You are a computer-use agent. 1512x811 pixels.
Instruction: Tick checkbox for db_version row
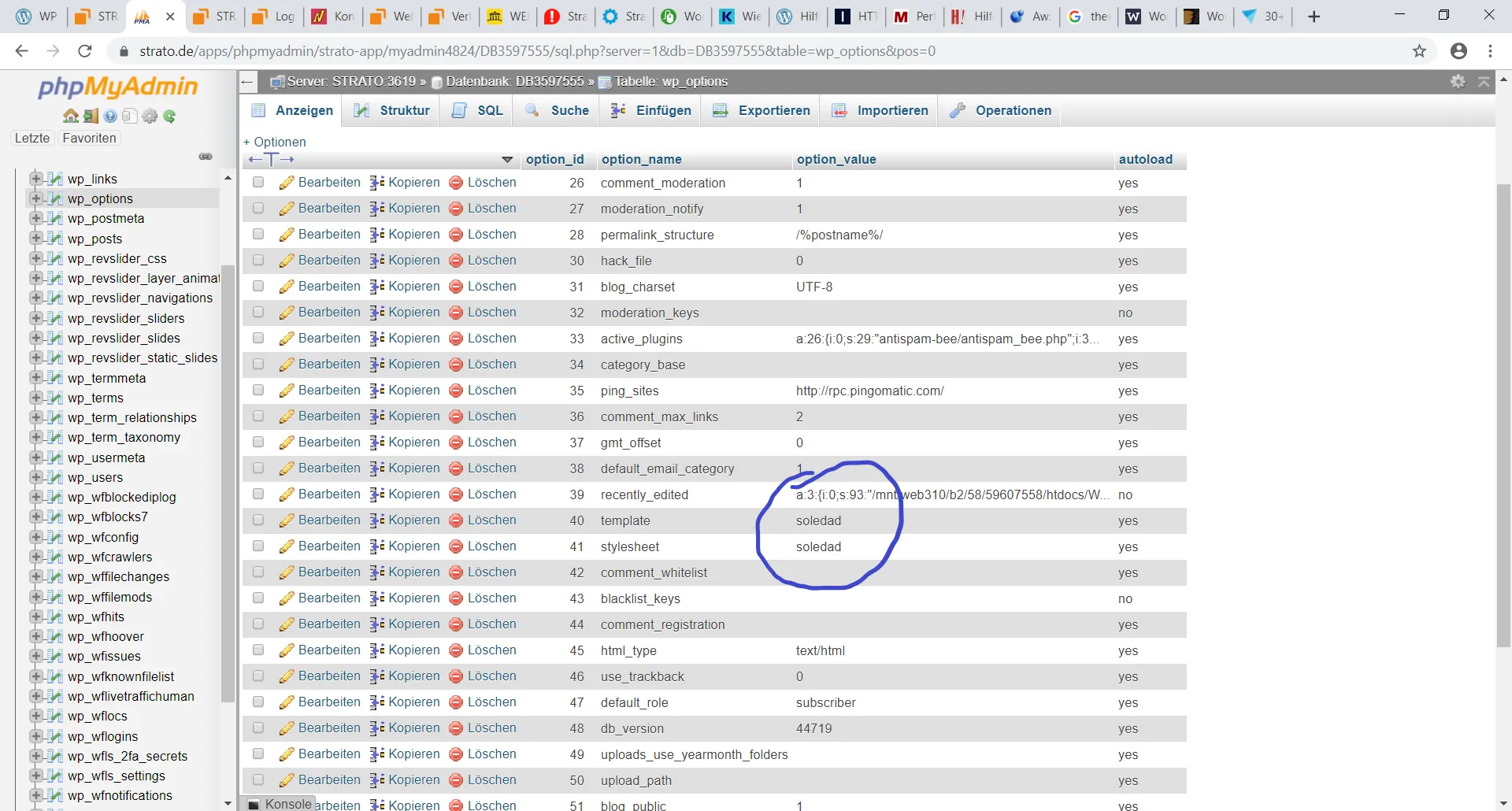[x=258, y=728]
